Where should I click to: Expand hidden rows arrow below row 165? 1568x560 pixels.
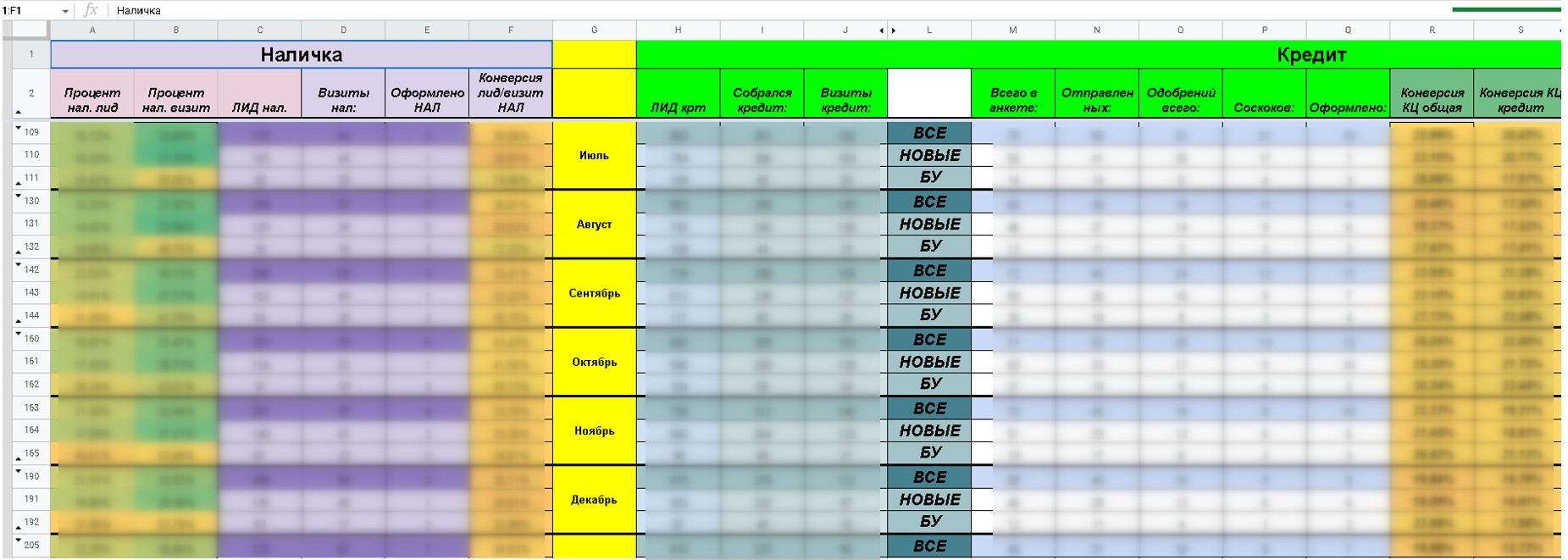(18, 458)
